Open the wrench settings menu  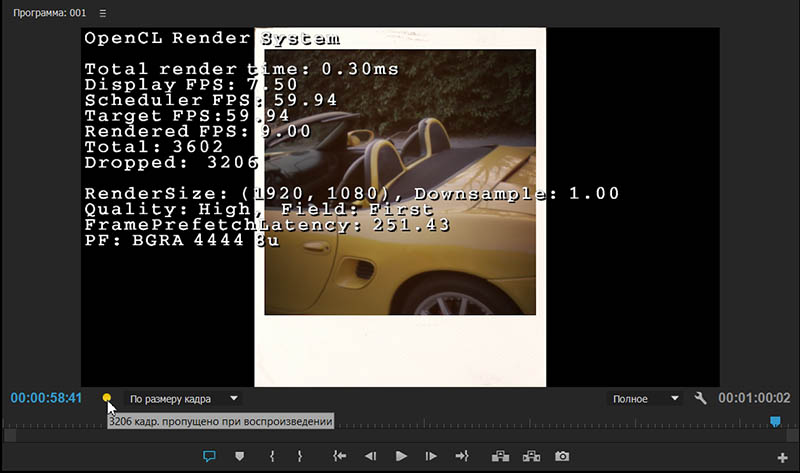(x=701, y=398)
